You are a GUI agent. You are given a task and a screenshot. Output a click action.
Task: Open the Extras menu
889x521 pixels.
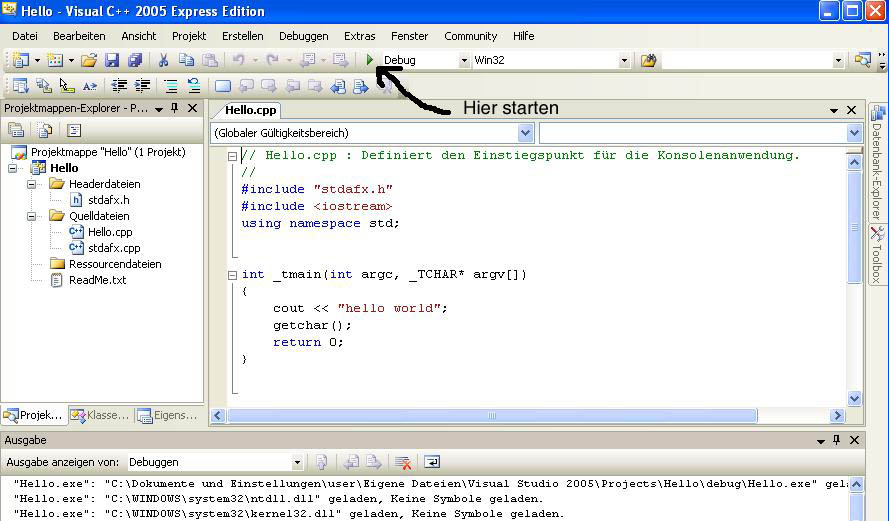coord(359,36)
